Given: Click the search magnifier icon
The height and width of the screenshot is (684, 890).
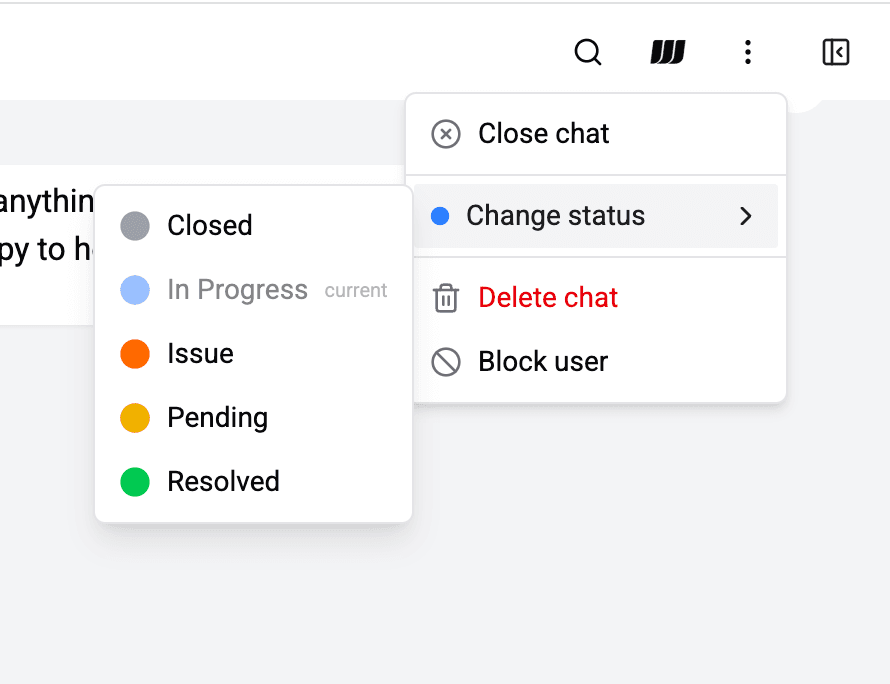Looking at the screenshot, I should (588, 52).
